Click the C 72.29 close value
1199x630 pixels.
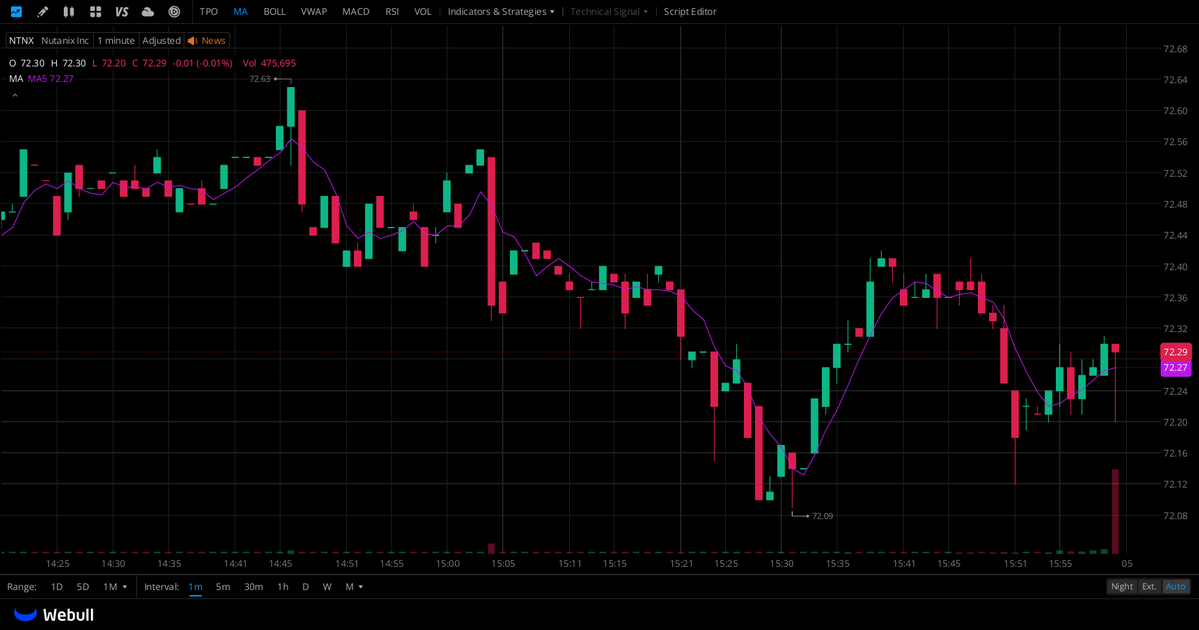(x=149, y=63)
